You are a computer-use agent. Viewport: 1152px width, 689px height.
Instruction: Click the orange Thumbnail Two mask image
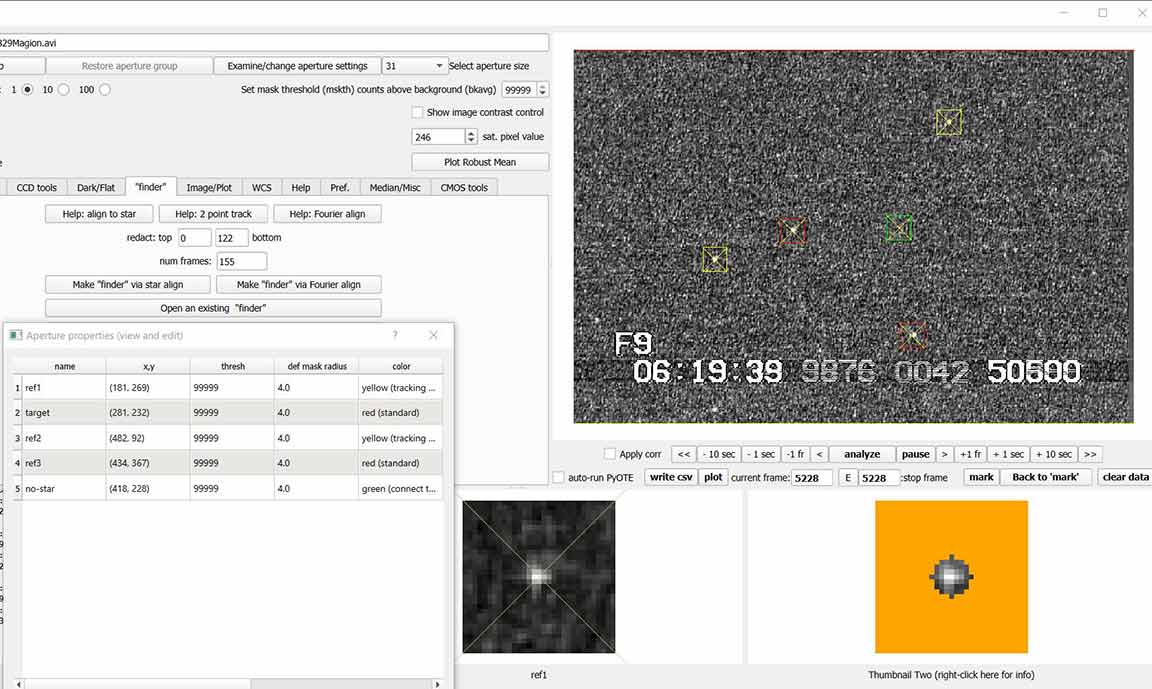coord(951,577)
